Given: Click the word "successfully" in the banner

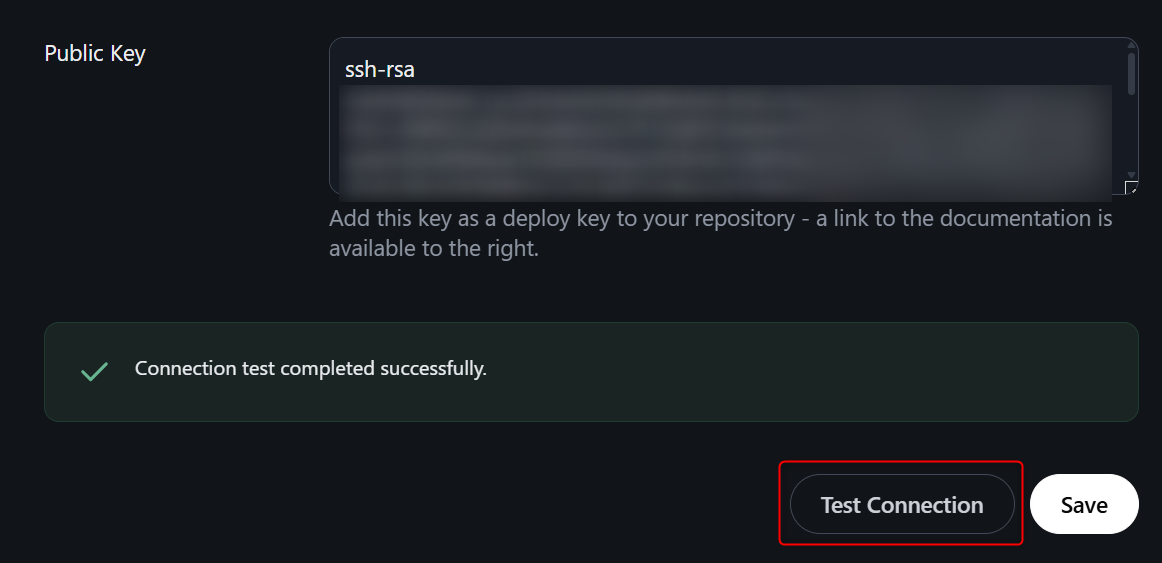Looking at the screenshot, I should [x=432, y=369].
